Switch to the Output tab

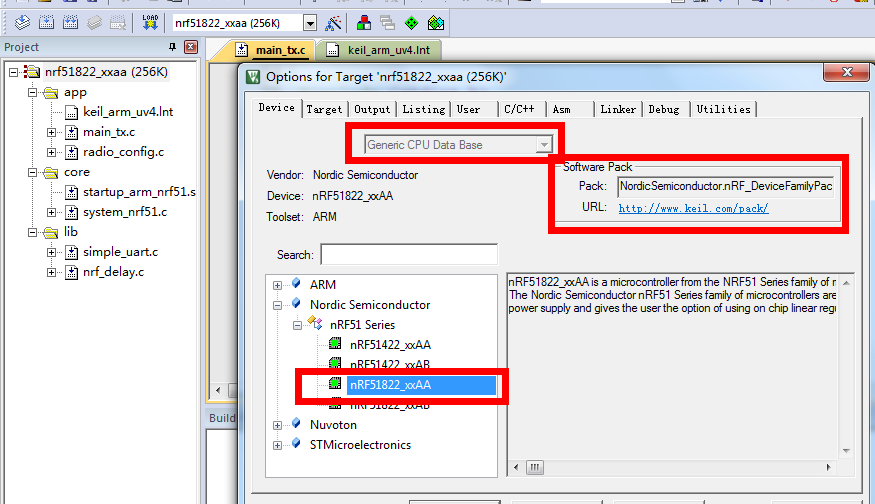(372, 109)
